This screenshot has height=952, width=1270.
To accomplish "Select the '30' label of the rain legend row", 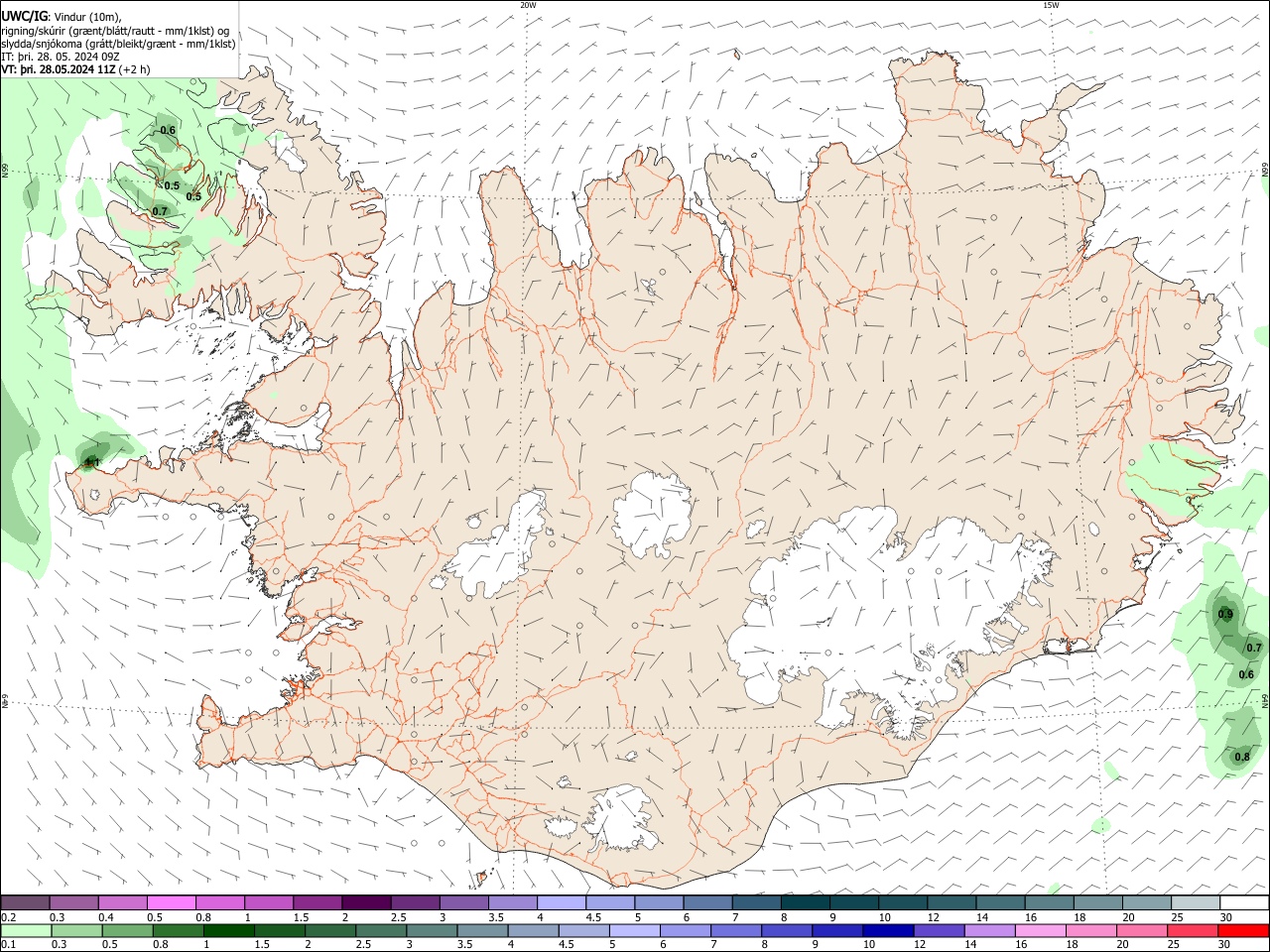I will point(1225,944).
